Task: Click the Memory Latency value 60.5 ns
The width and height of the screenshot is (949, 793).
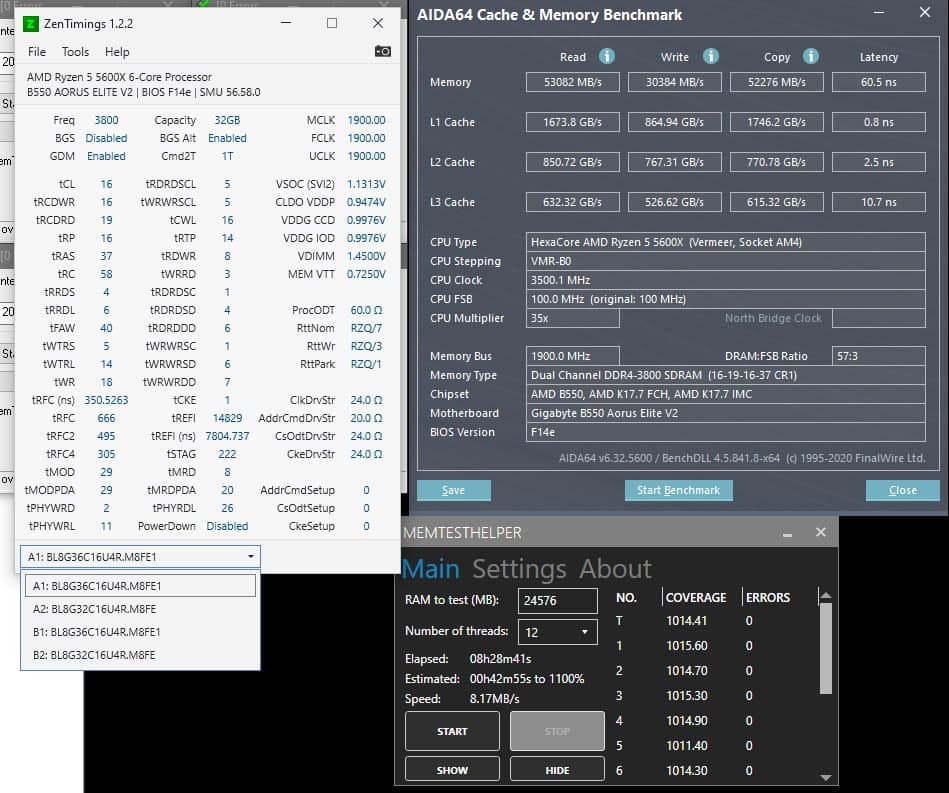Action: coord(879,82)
